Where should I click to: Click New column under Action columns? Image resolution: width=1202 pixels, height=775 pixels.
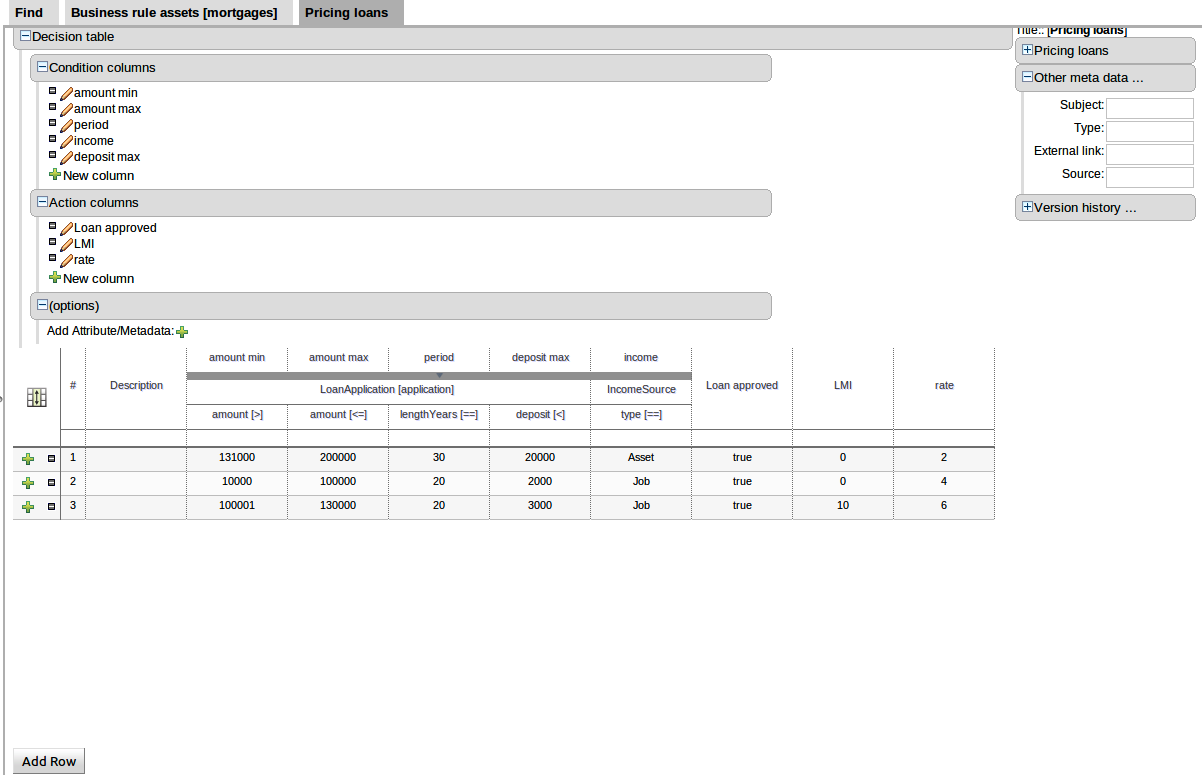pos(98,278)
